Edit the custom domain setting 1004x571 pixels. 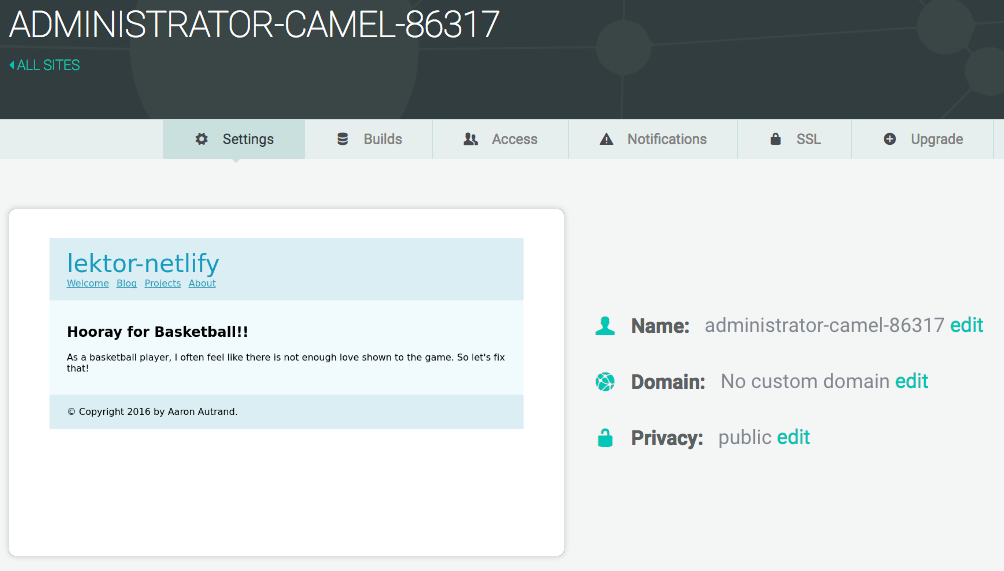coord(911,381)
